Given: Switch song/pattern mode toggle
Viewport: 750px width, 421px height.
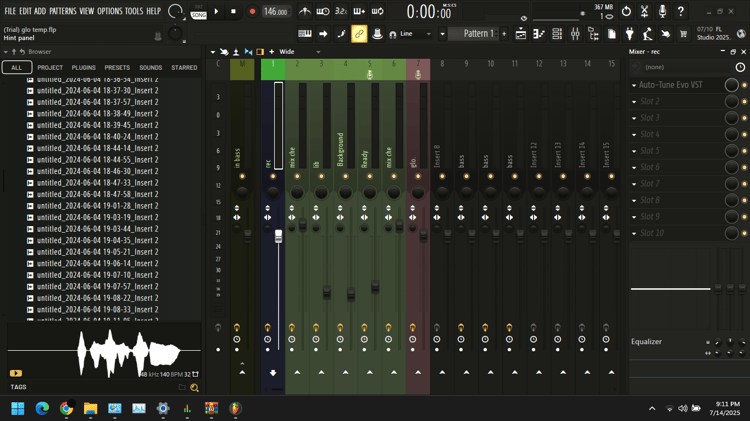Looking at the screenshot, I should (x=199, y=11).
